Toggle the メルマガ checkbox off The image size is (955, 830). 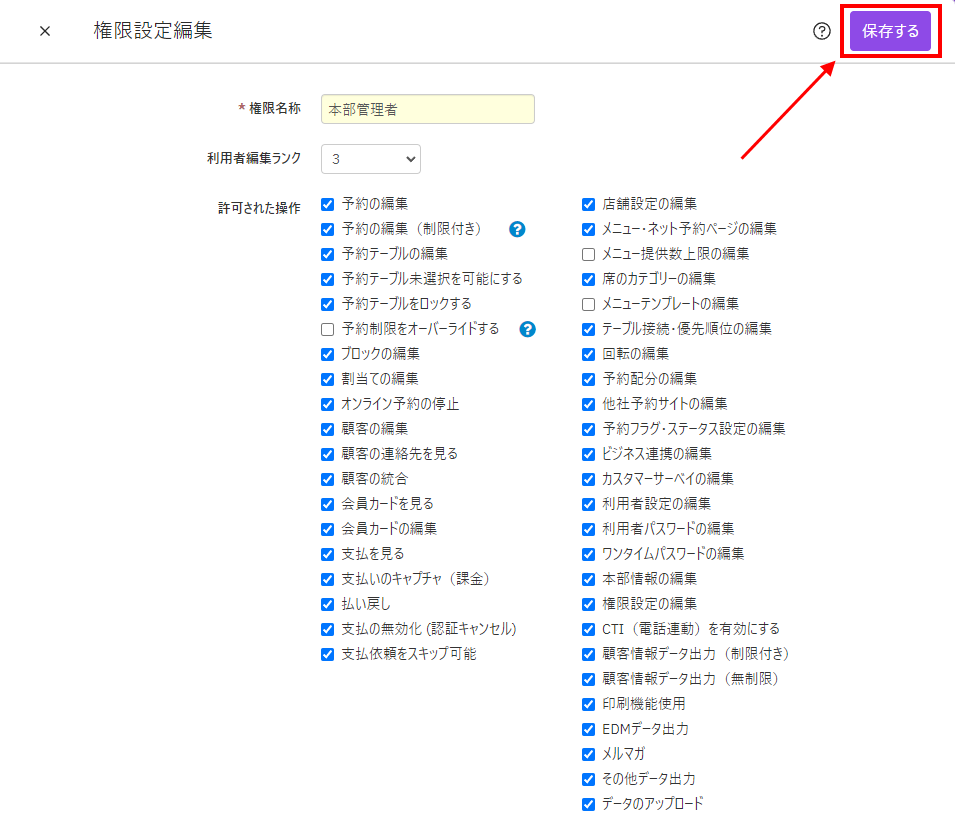point(588,754)
